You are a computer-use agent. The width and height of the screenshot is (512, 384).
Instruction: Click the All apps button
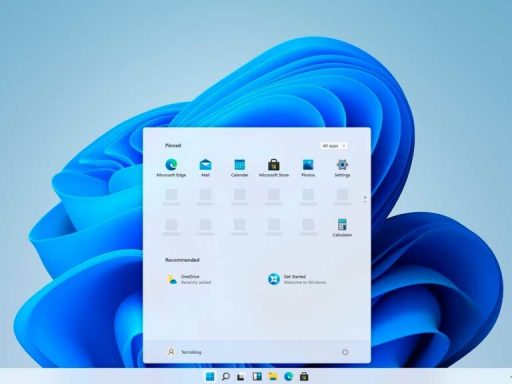334,146
